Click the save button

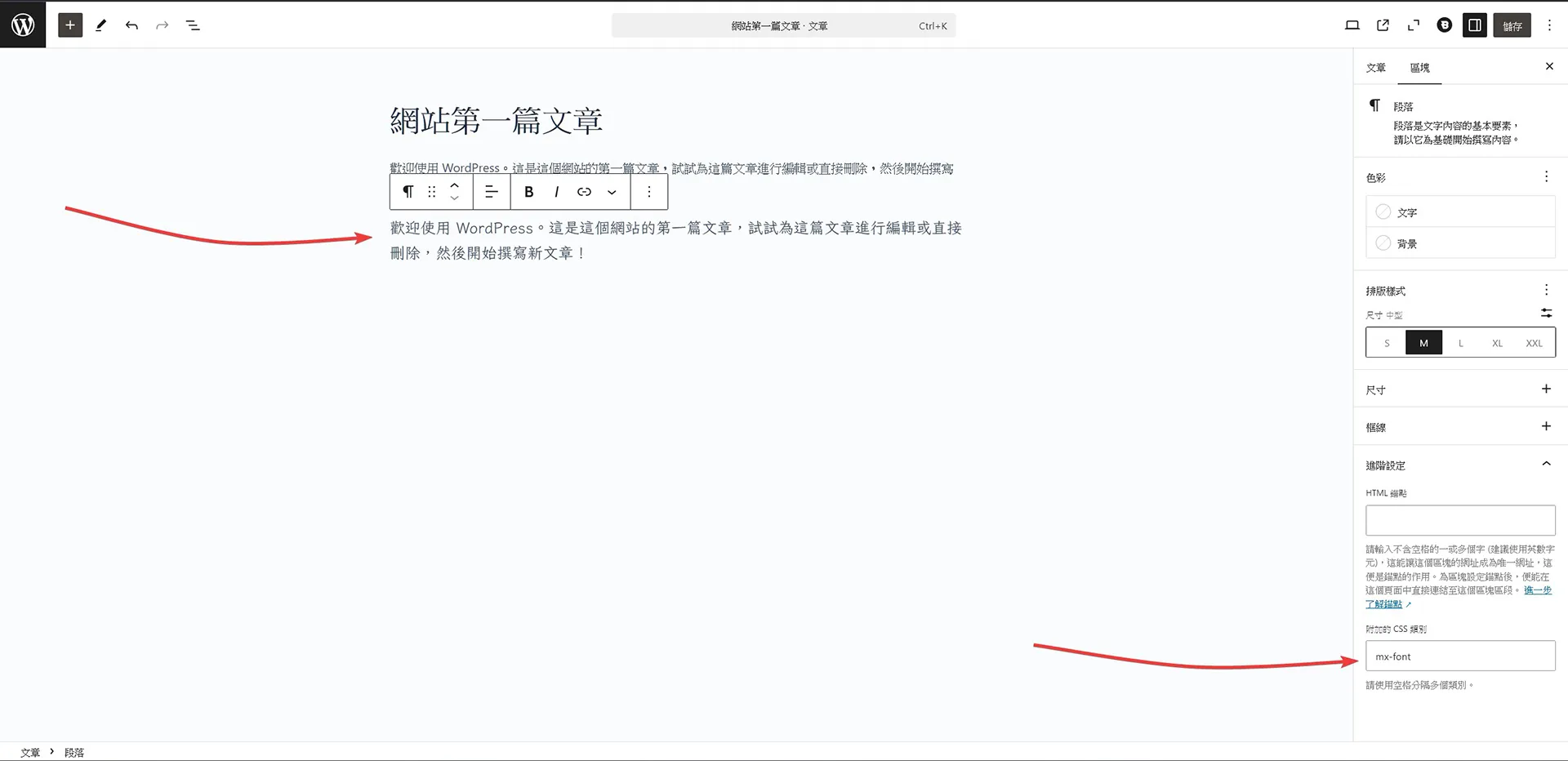[1512, 25]
